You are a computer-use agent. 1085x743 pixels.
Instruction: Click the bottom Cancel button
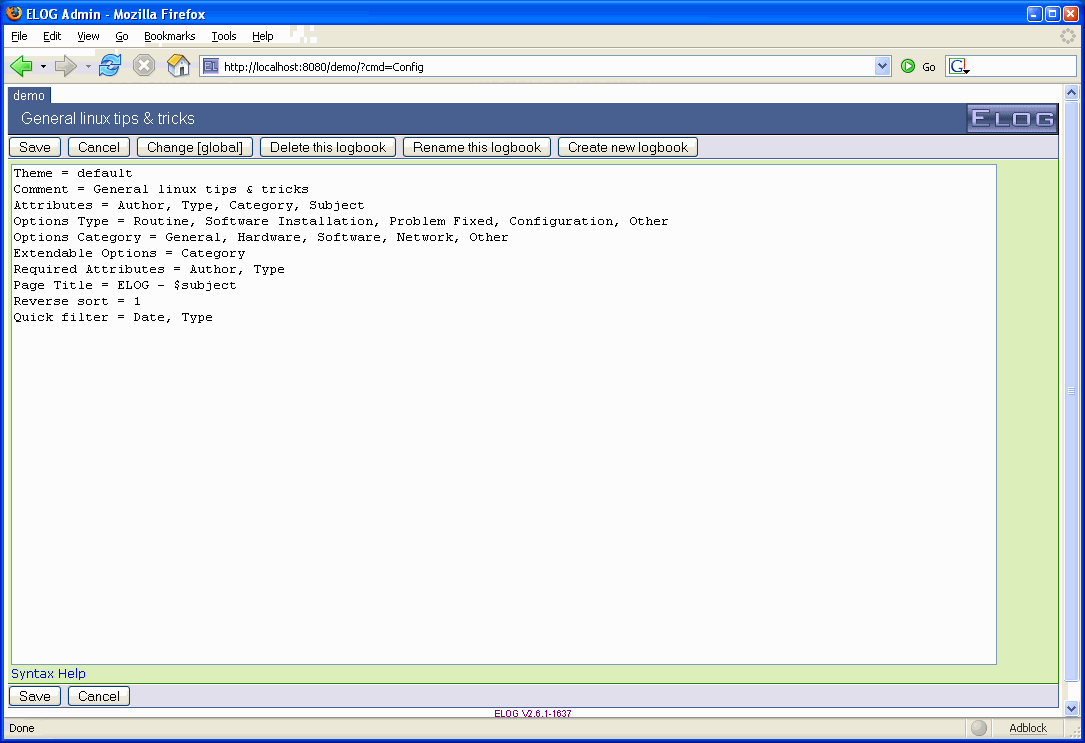tap(98, 697)
